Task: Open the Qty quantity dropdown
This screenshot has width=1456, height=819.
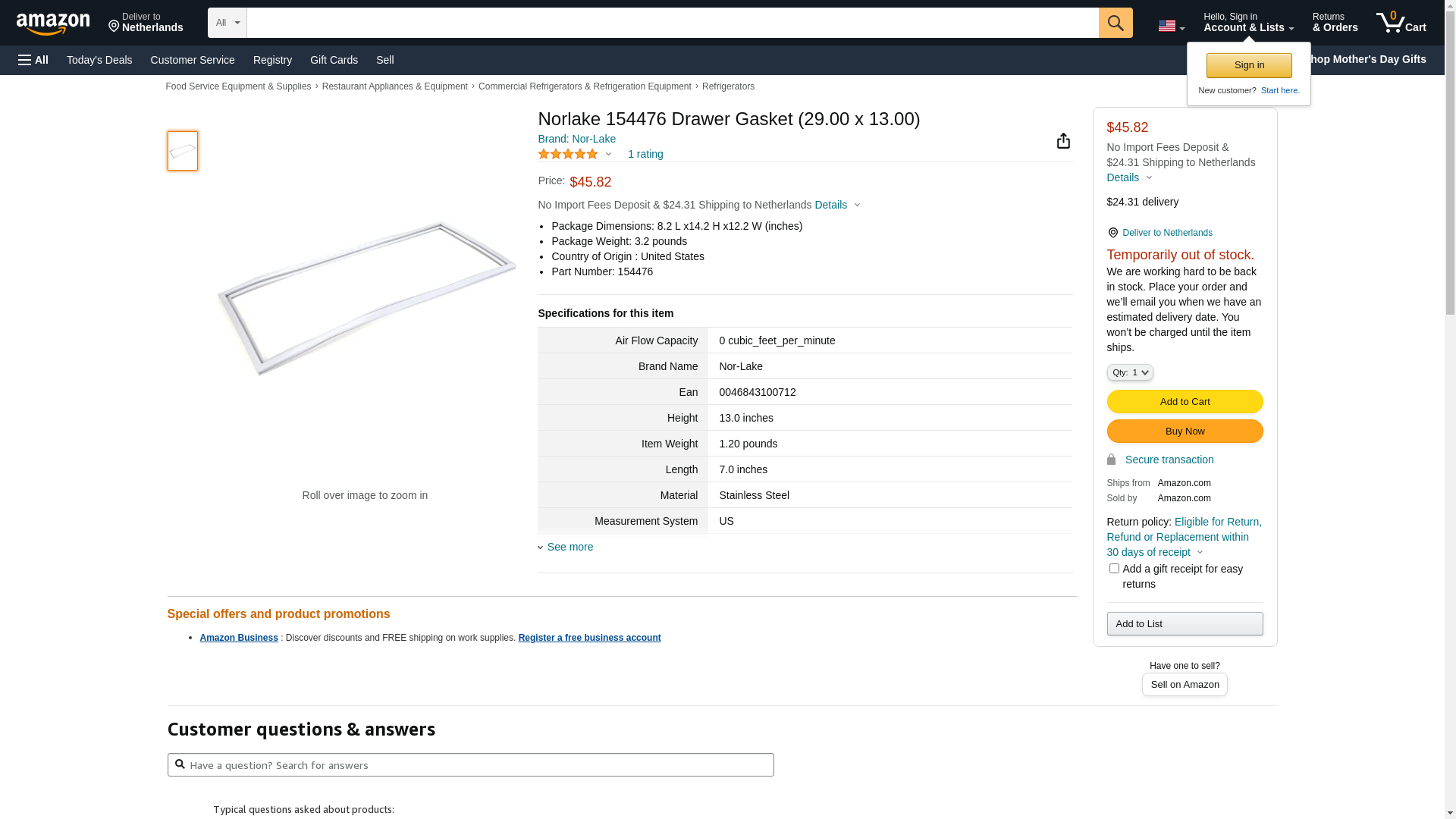Action: coord(1130,372)
